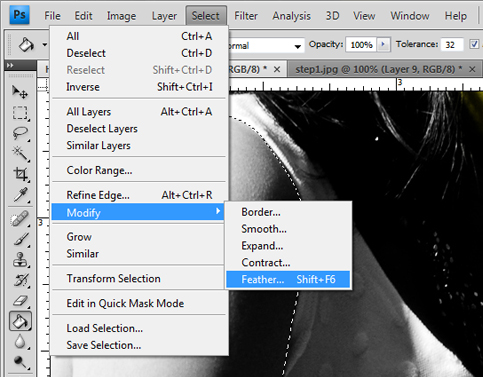Open the Analysis menu
The width and height of the screenshot is (483, 377).
click(x=291, y=16)
